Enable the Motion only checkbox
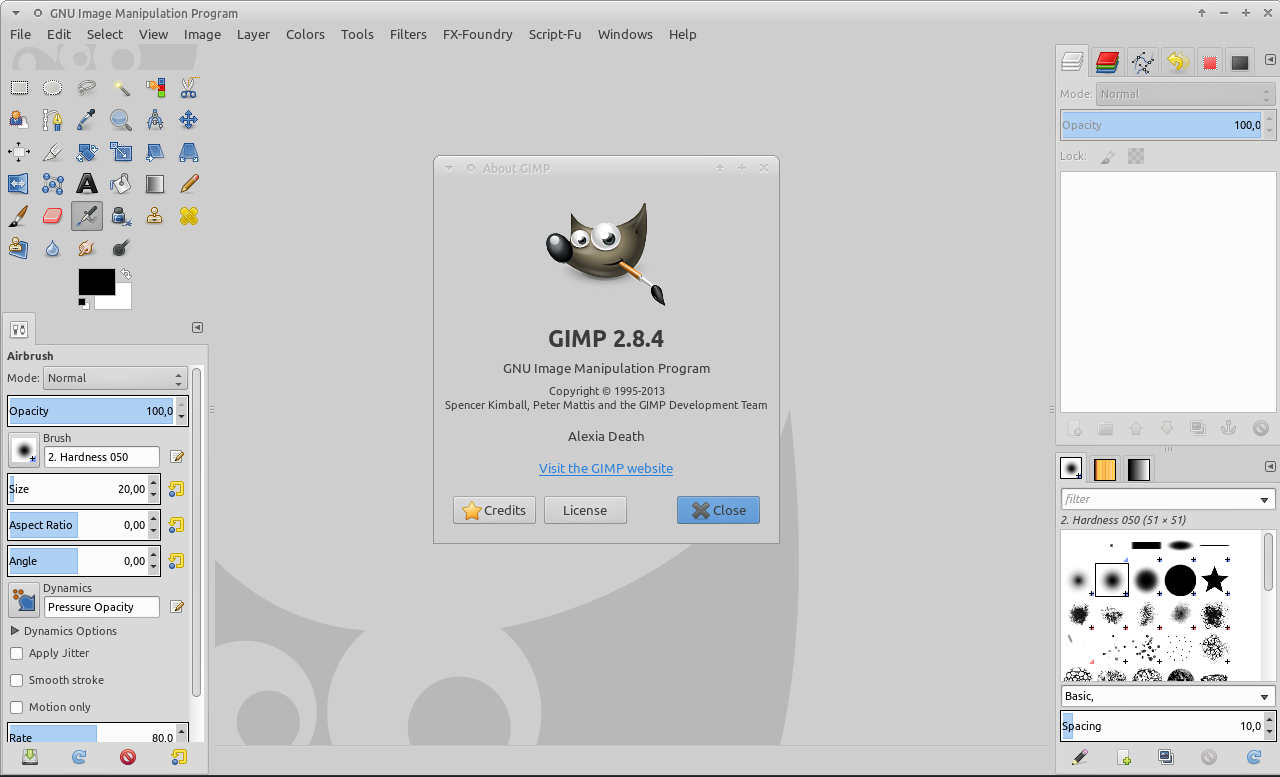The height and width of the screenshot is (777, 1280). point(17,707)
